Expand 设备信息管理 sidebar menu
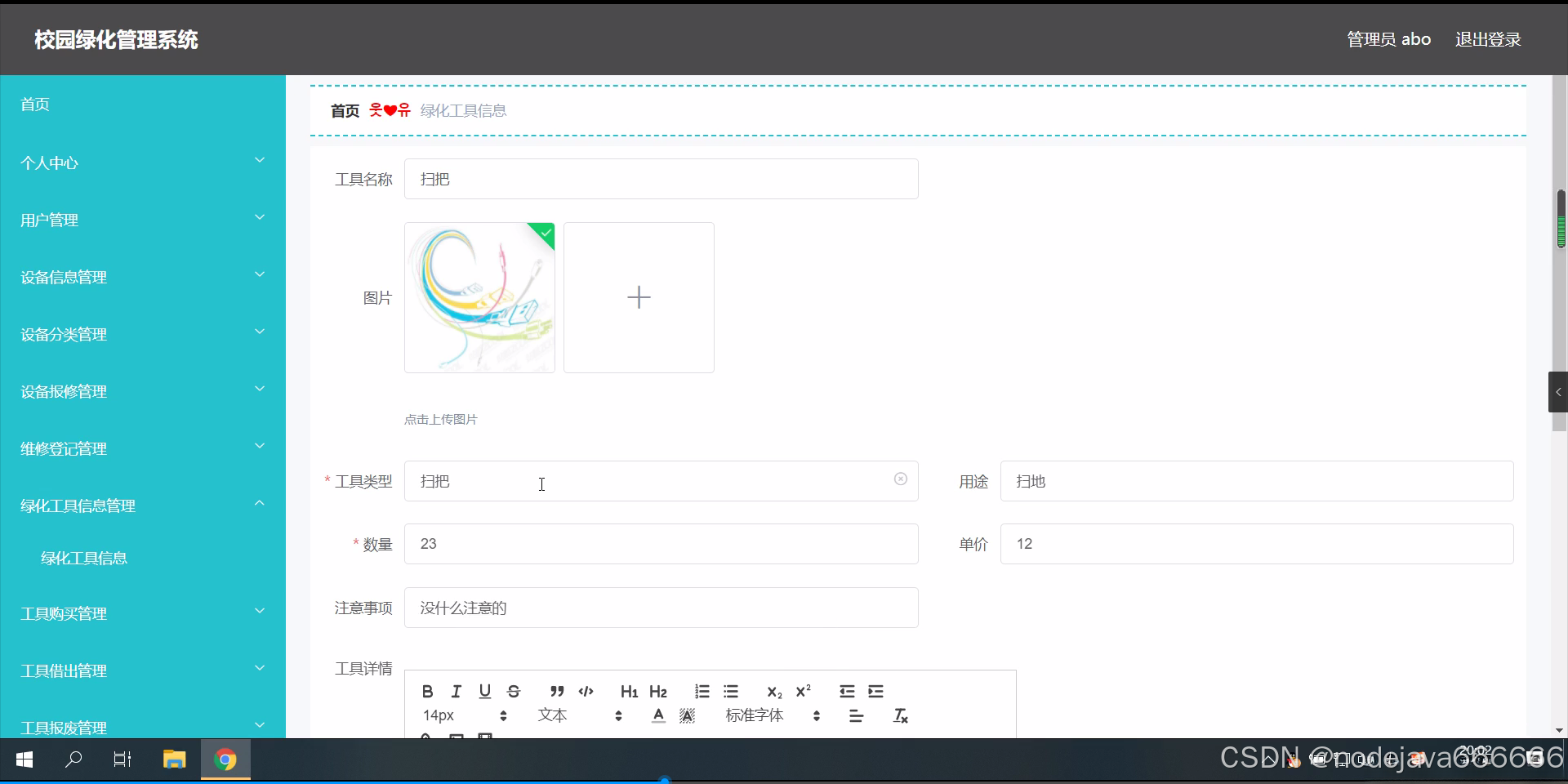This screenshot has height=784, width=1568. point(143,277)
